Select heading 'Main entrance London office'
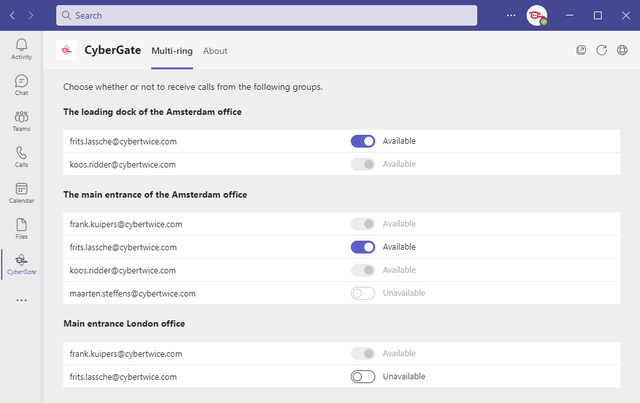 (x=124, y=324)
